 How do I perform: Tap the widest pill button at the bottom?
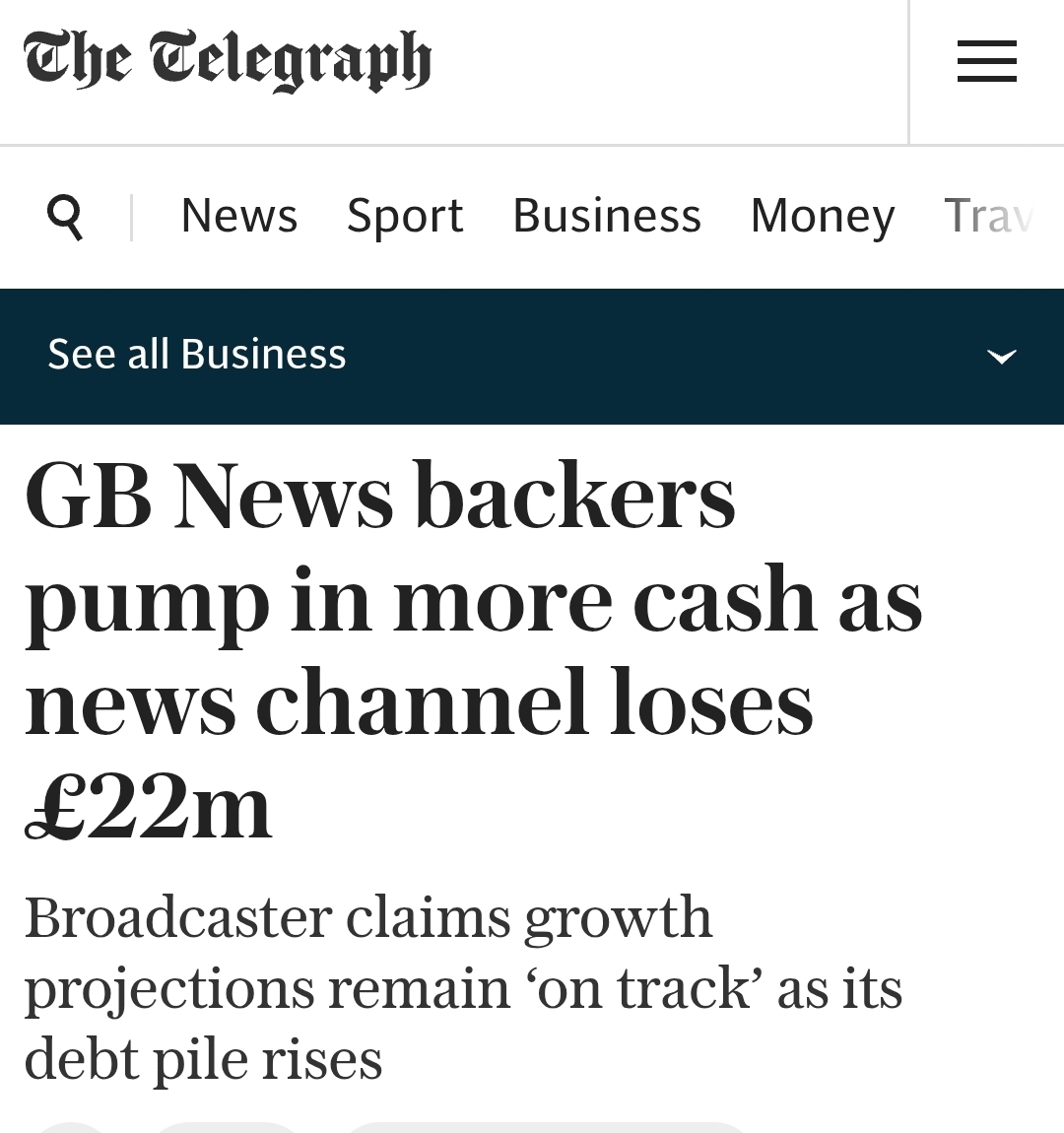[x=547, y=1127]
